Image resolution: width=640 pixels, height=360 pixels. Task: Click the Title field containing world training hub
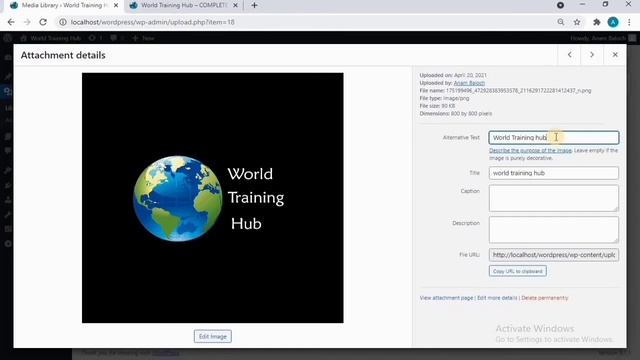[x=553, y=173]
